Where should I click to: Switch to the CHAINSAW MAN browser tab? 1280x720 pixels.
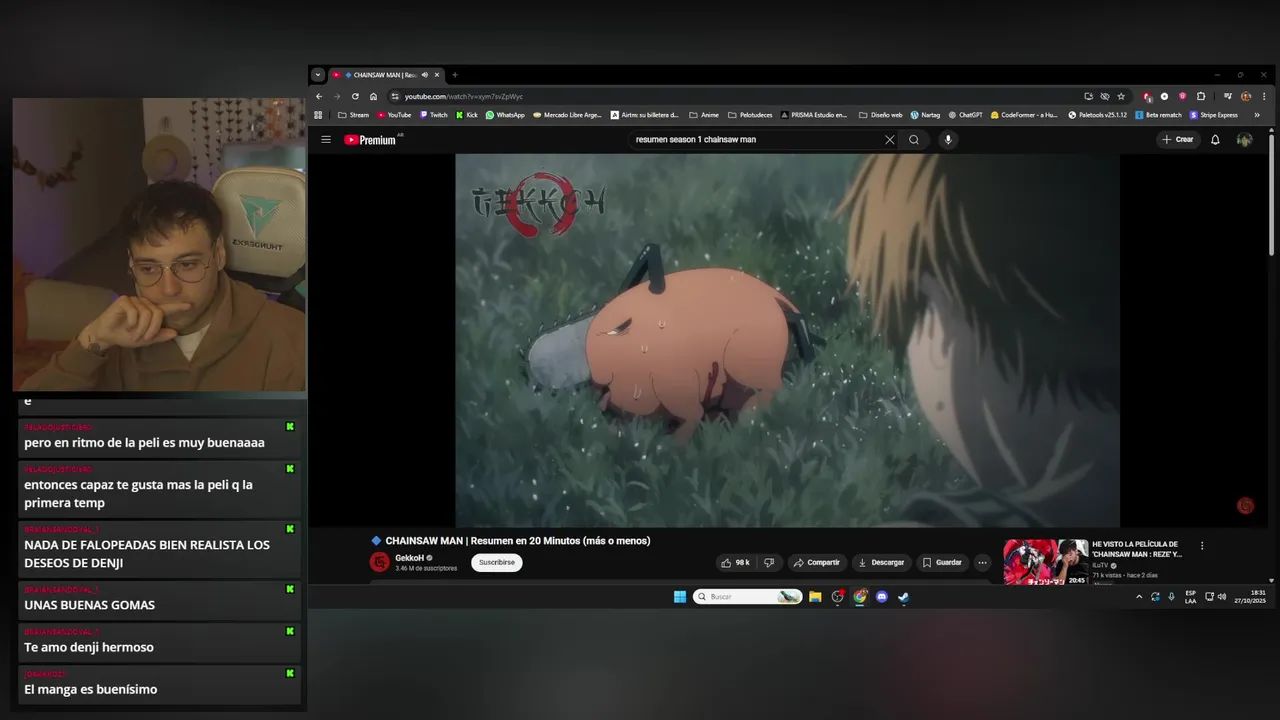tap(385, 75)
